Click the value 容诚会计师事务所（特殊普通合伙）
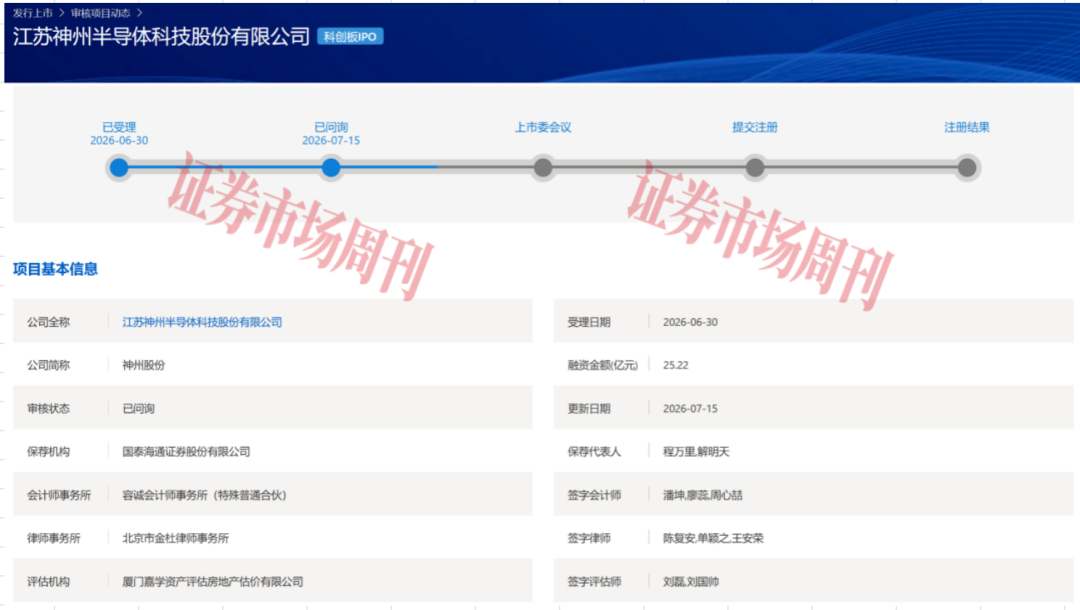 pos(204,496)
